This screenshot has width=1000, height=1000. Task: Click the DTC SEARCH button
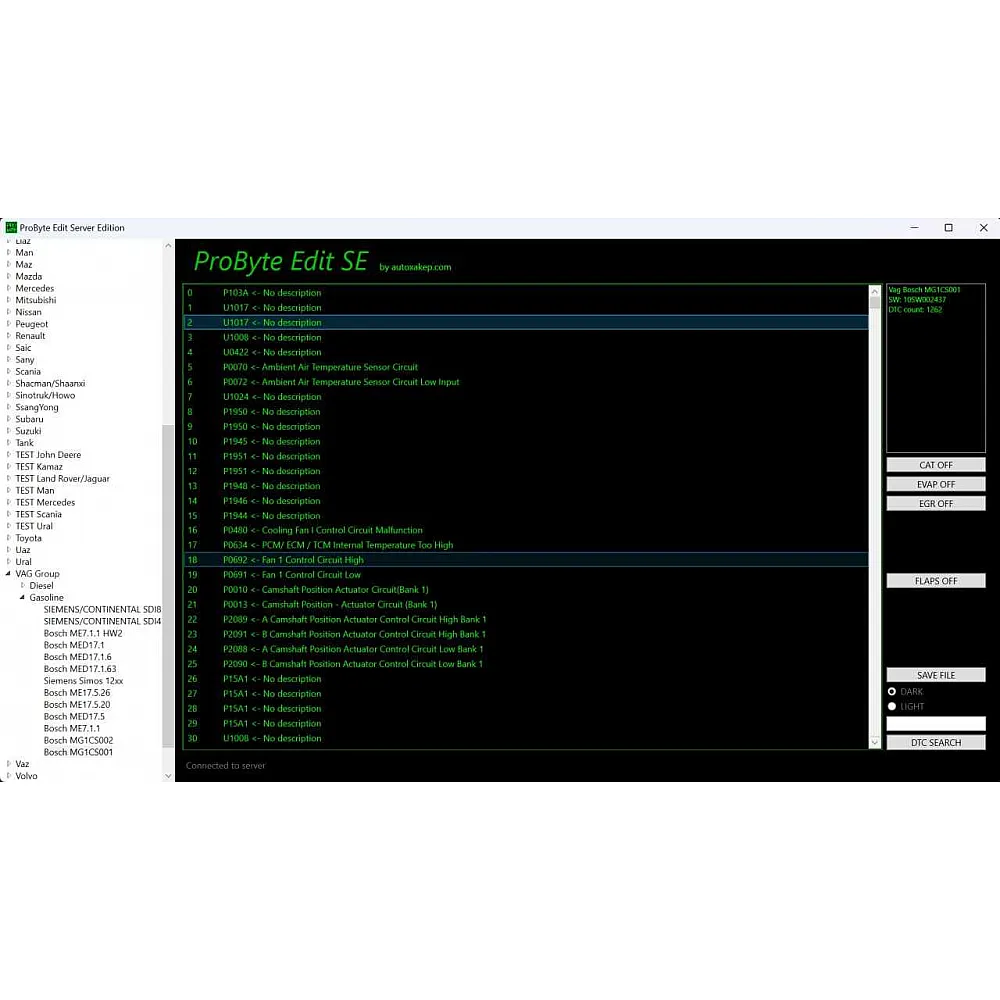(935, 743)
